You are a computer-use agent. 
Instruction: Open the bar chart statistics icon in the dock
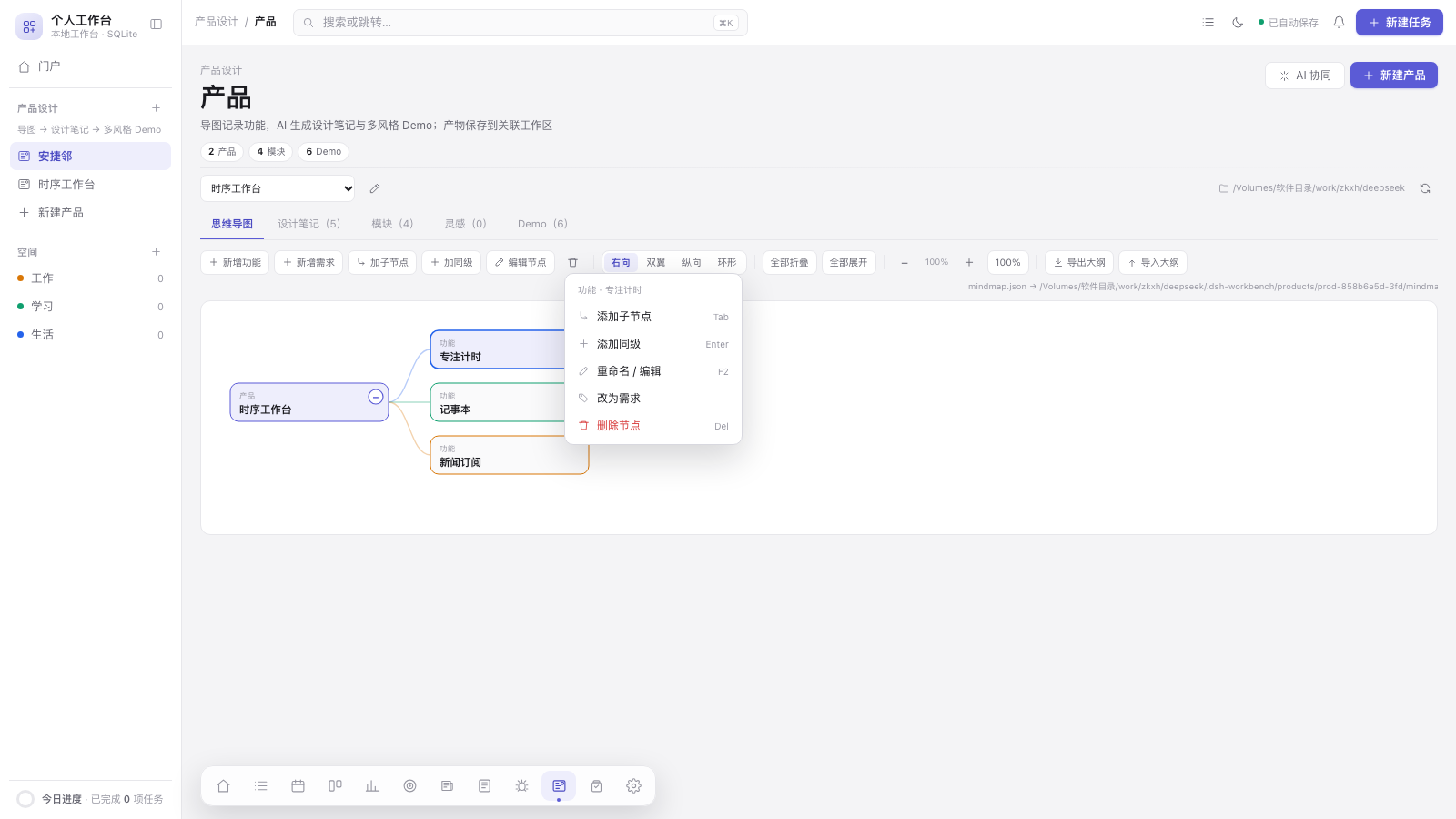coord(373,786)
